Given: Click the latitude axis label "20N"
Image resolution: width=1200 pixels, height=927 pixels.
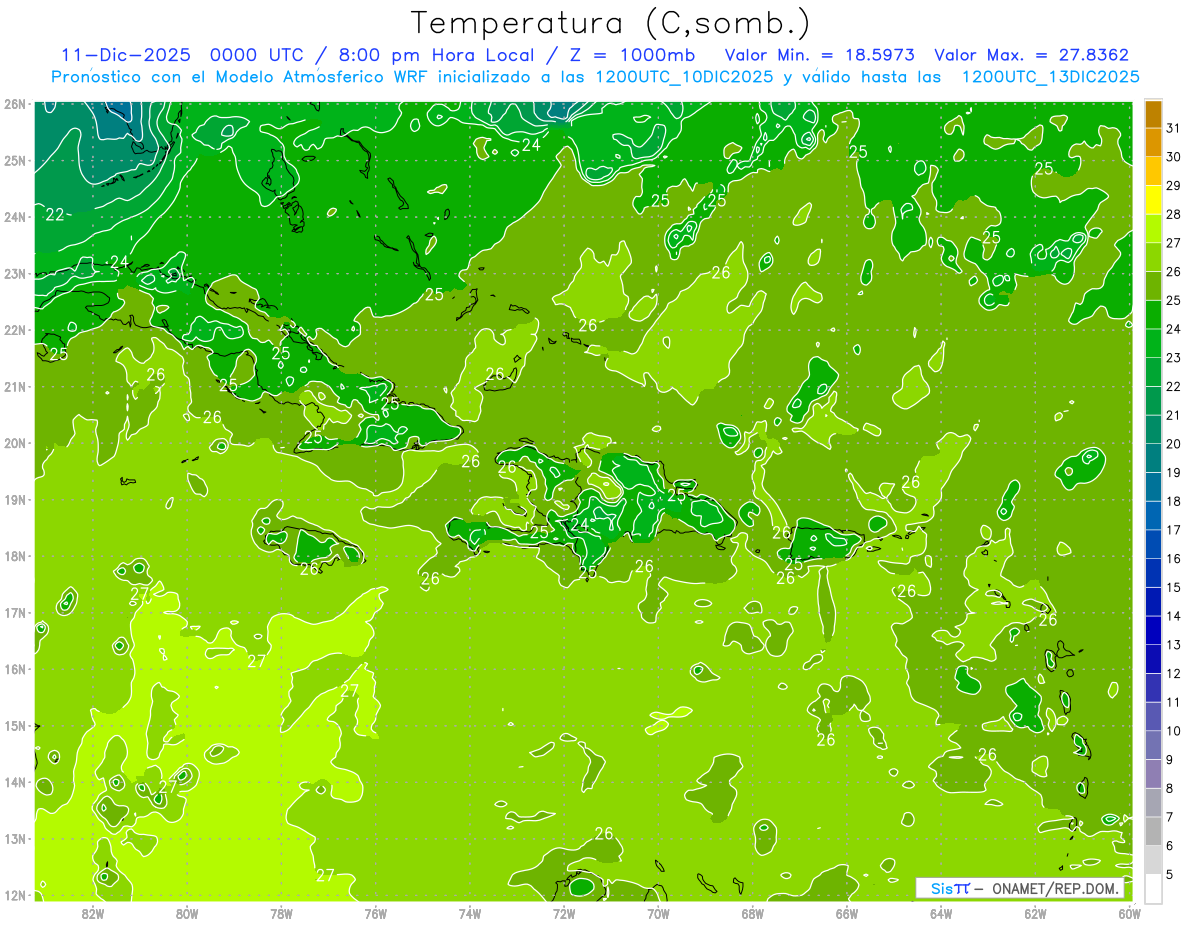Looking at the screenshot, I should click(15, 443).
